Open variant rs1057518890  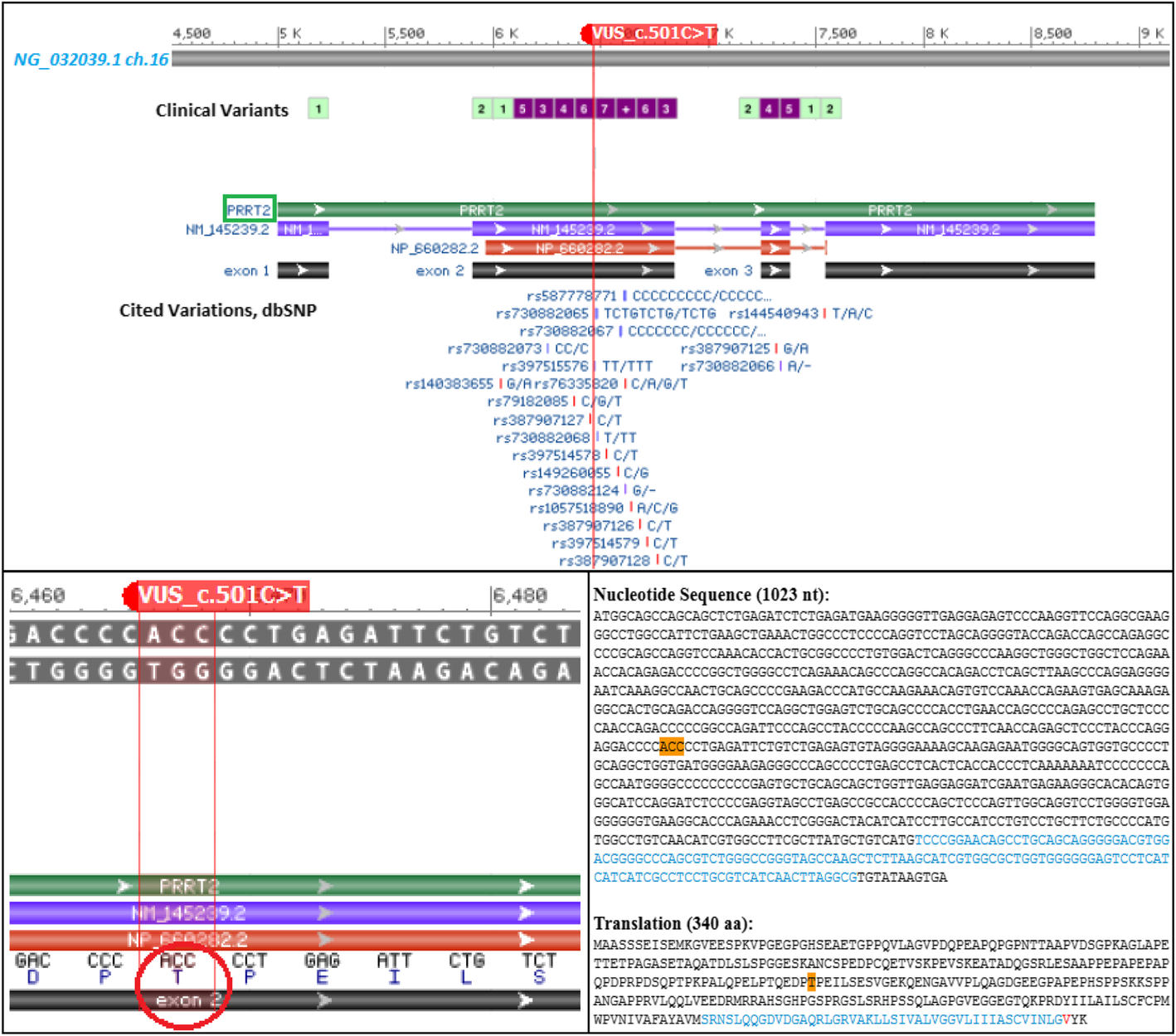[576, 508]
